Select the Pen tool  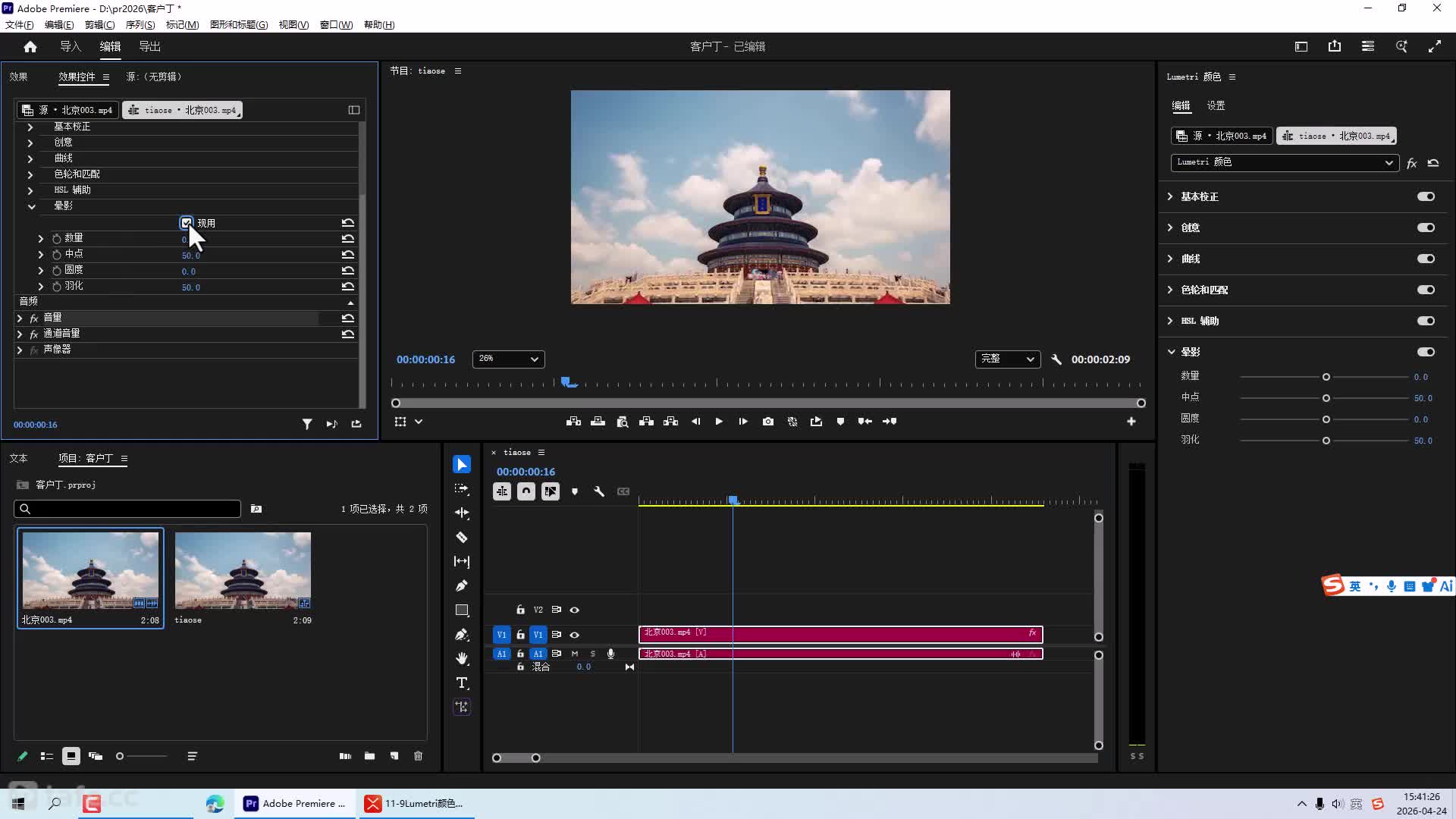coord(462,585)
